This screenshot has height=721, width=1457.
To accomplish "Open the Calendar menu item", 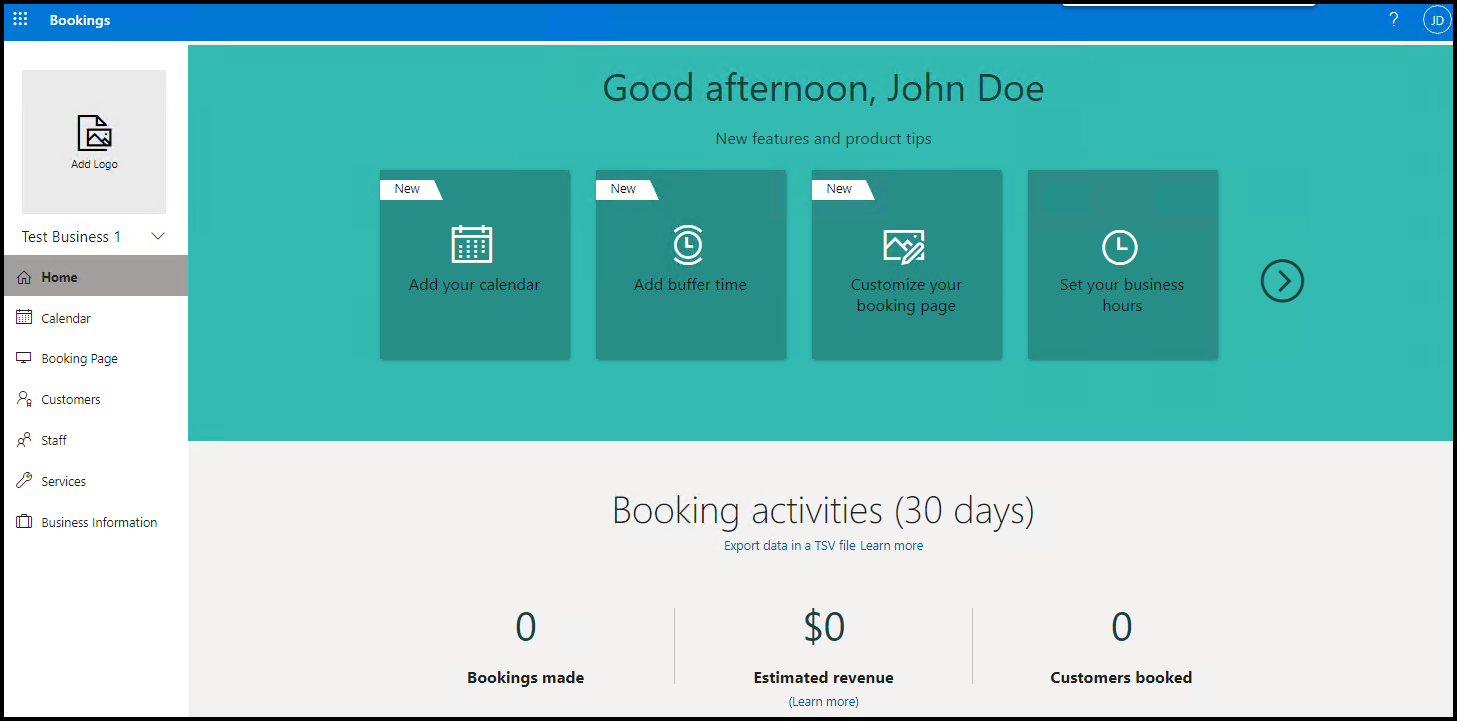I will click(96, 318).
